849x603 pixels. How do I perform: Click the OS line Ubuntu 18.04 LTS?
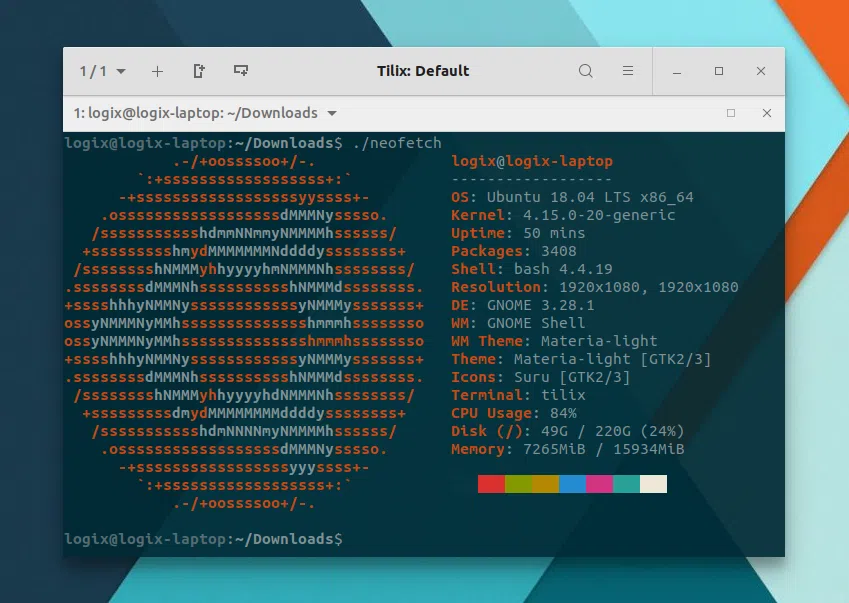click(572, 197)
